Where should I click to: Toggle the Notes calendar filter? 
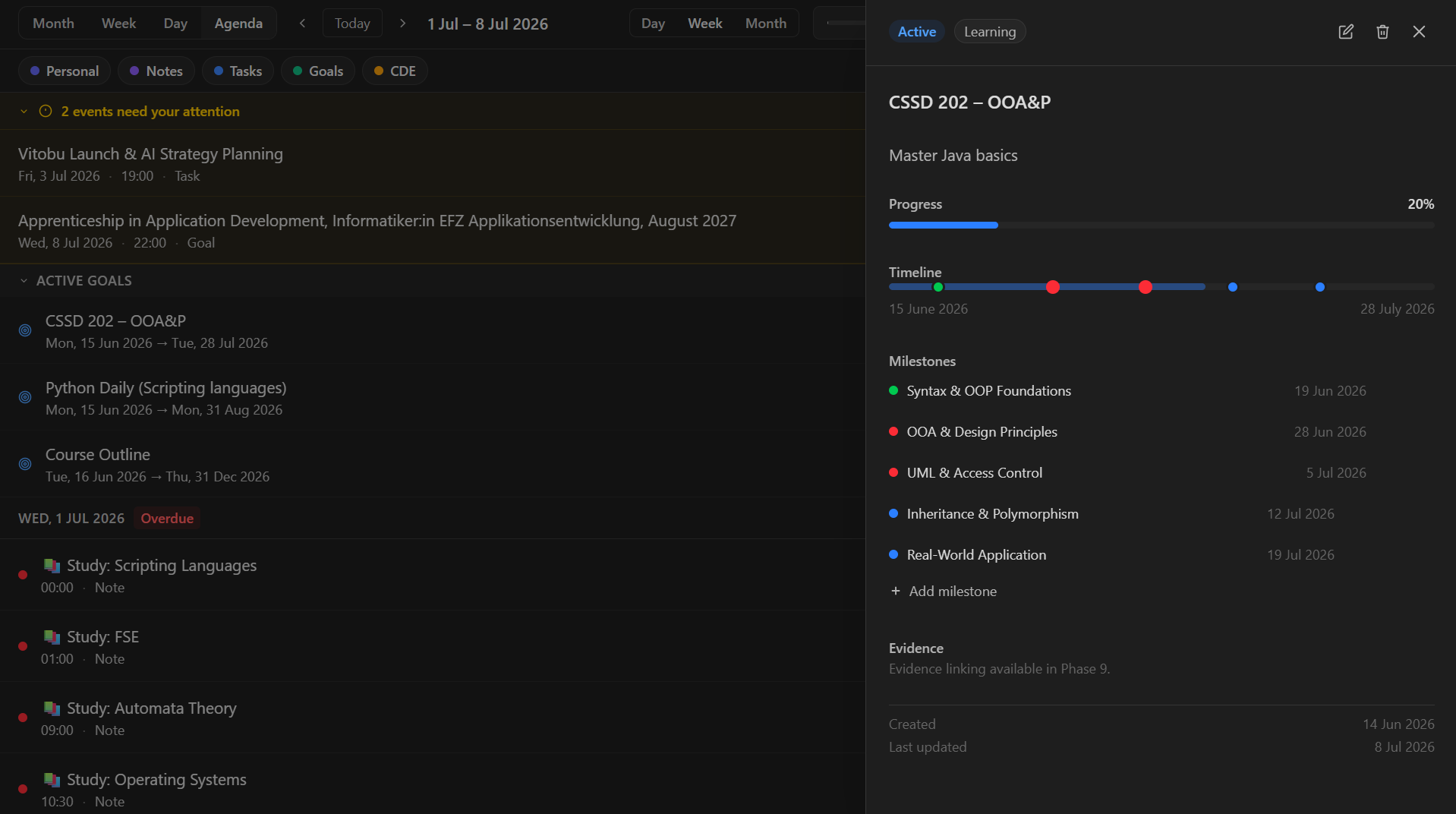(x=156, y=71)
